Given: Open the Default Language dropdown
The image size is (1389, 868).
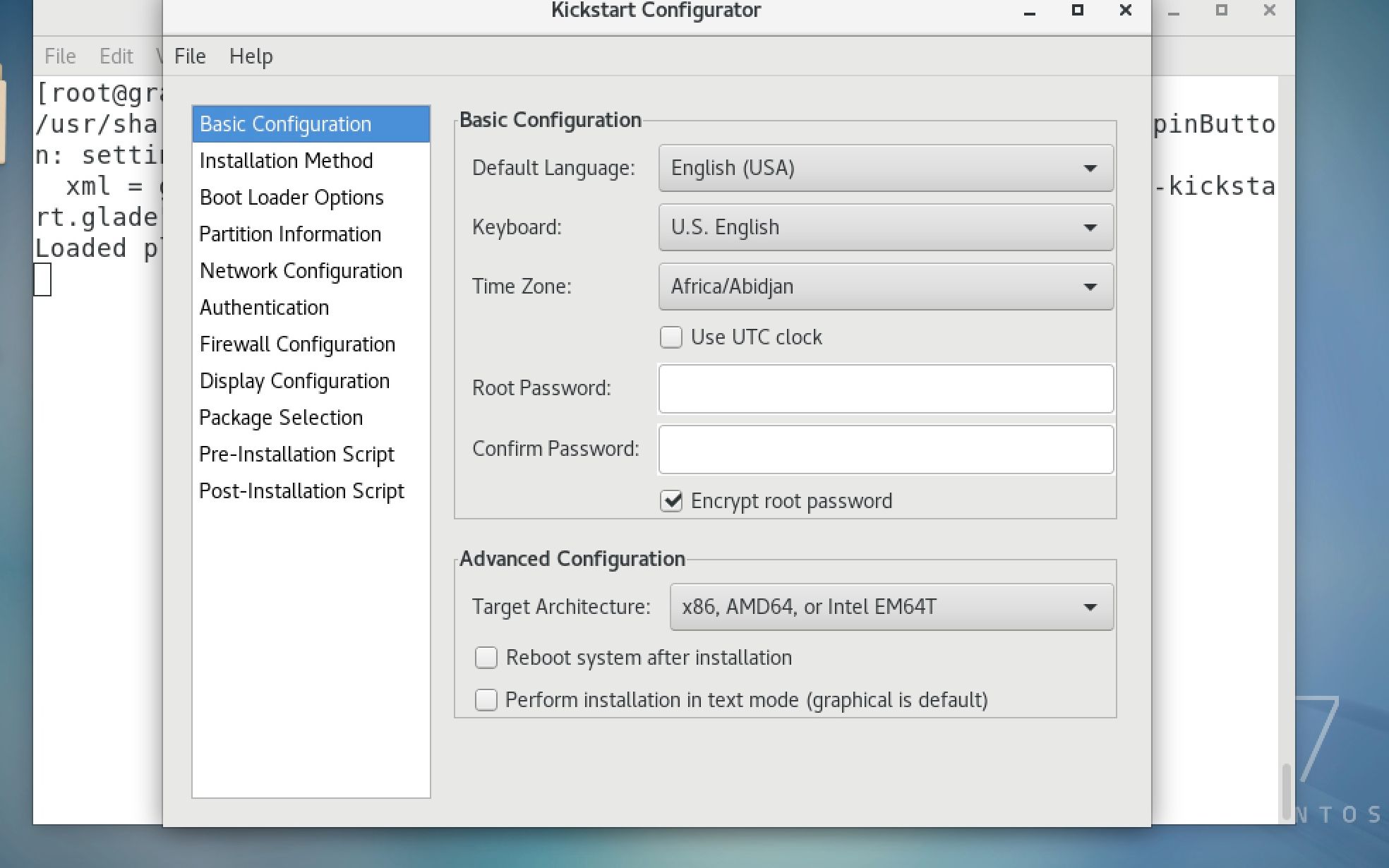Looking at the screenshot, I should [x=885, y=168].
